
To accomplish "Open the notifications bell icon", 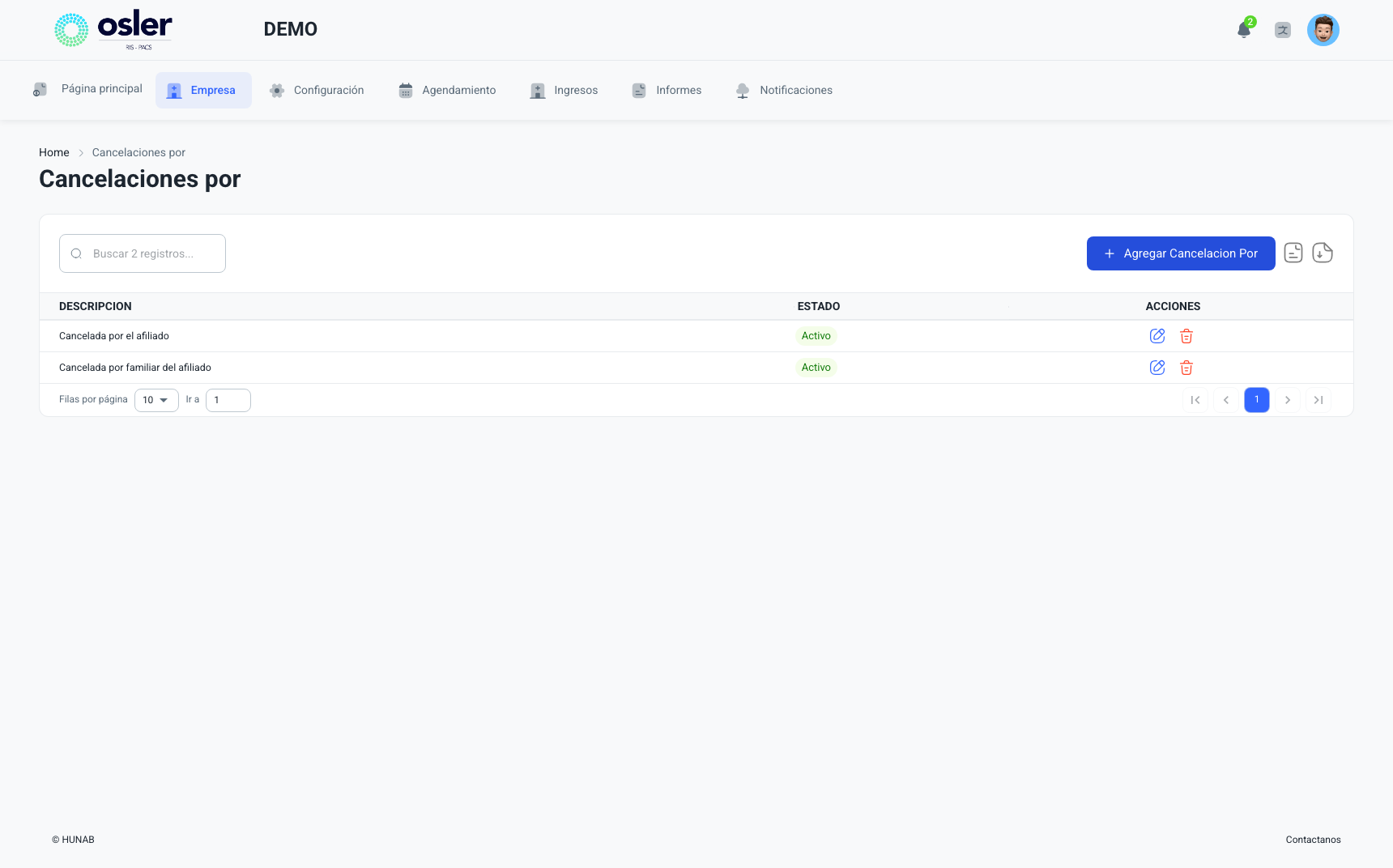I will pos(1244,31).
